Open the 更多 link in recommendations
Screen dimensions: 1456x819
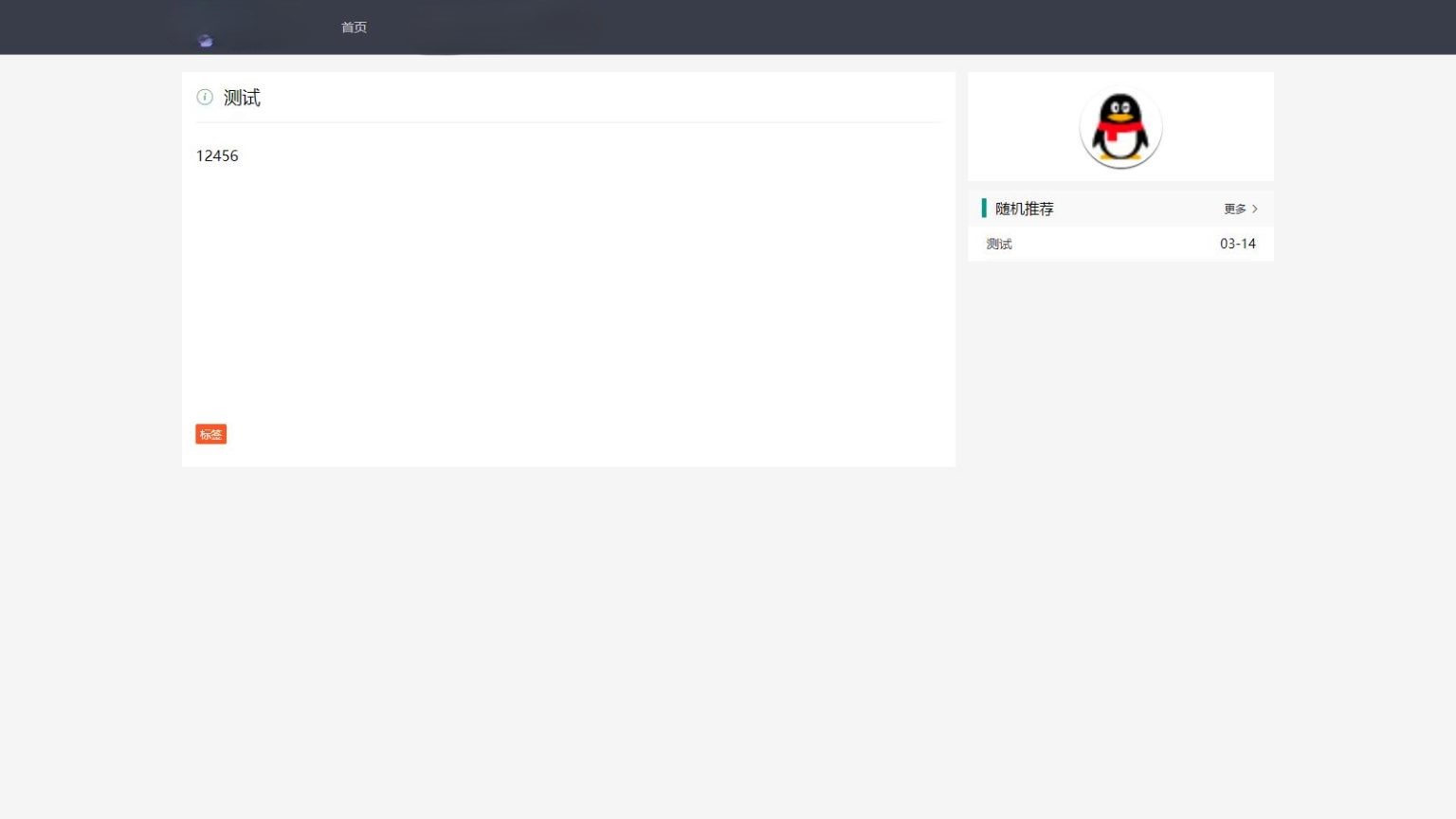click(x=1234, y=209)
